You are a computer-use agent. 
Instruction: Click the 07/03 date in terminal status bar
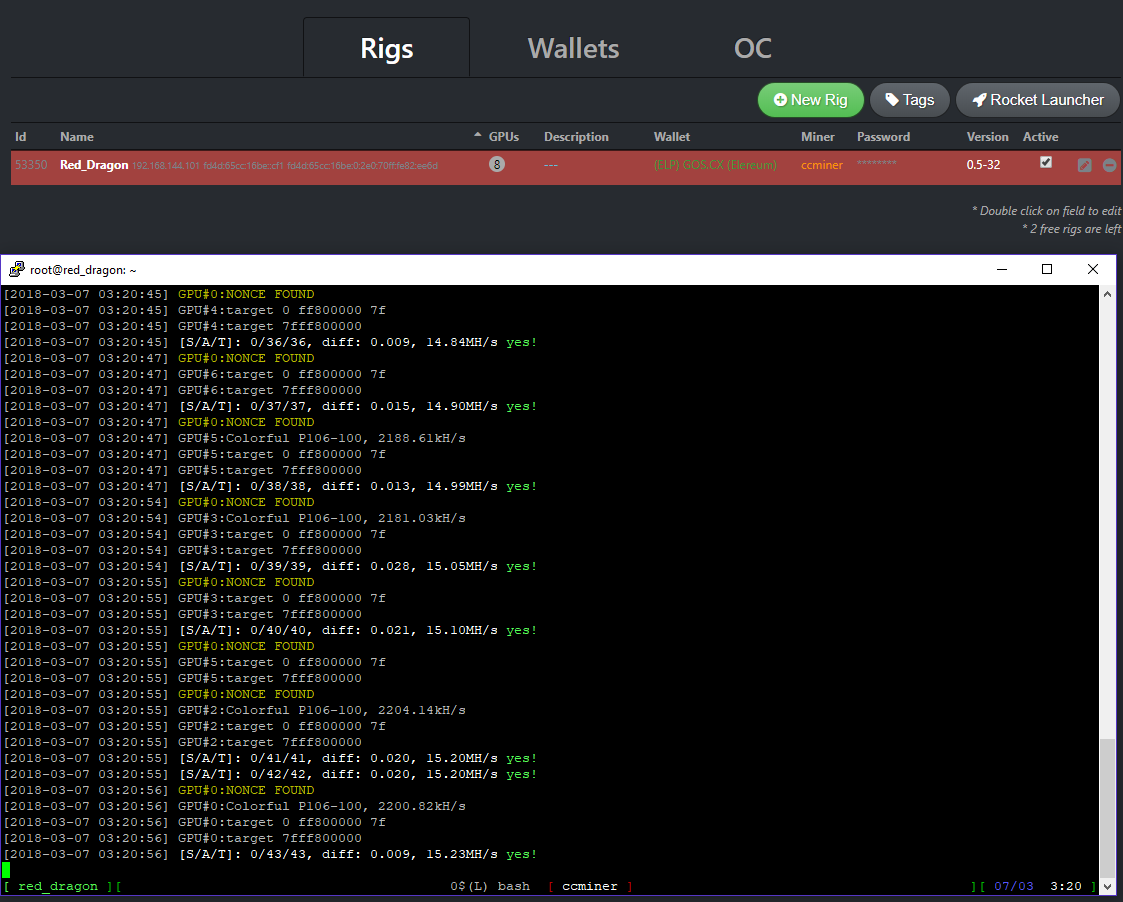click(1013, 886)
